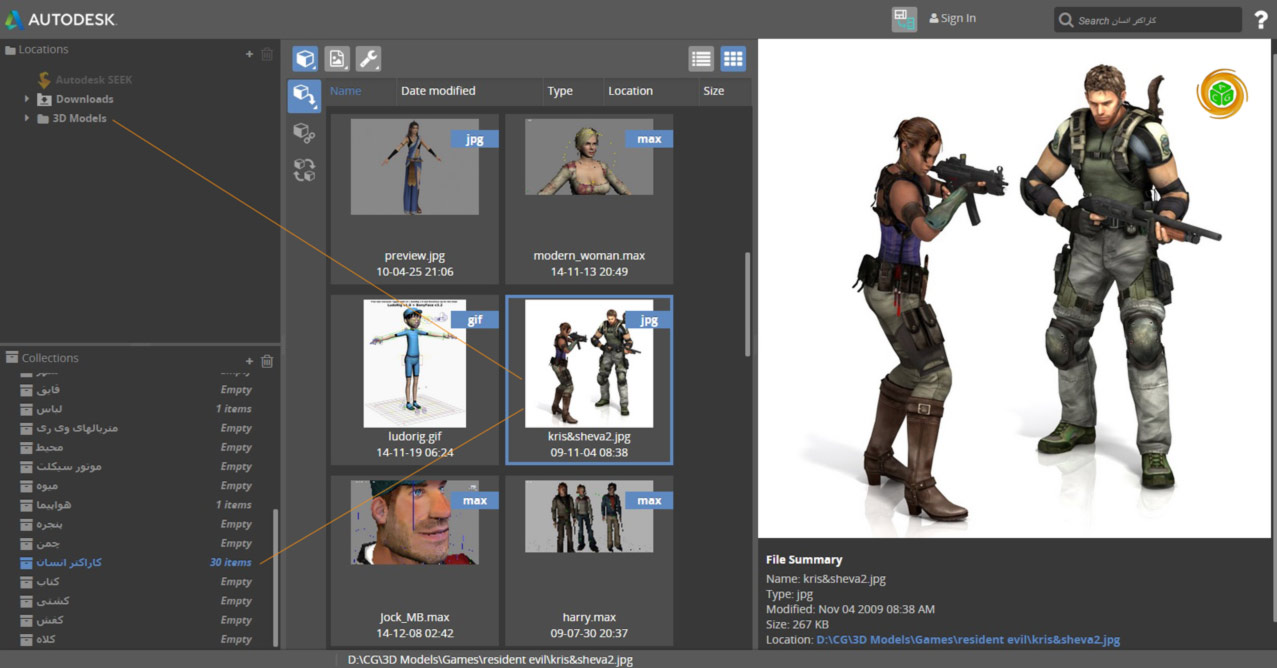Delete the collection using the Collections trash icon
This screenshot has height=668, width=1277.
coord(267,361)
